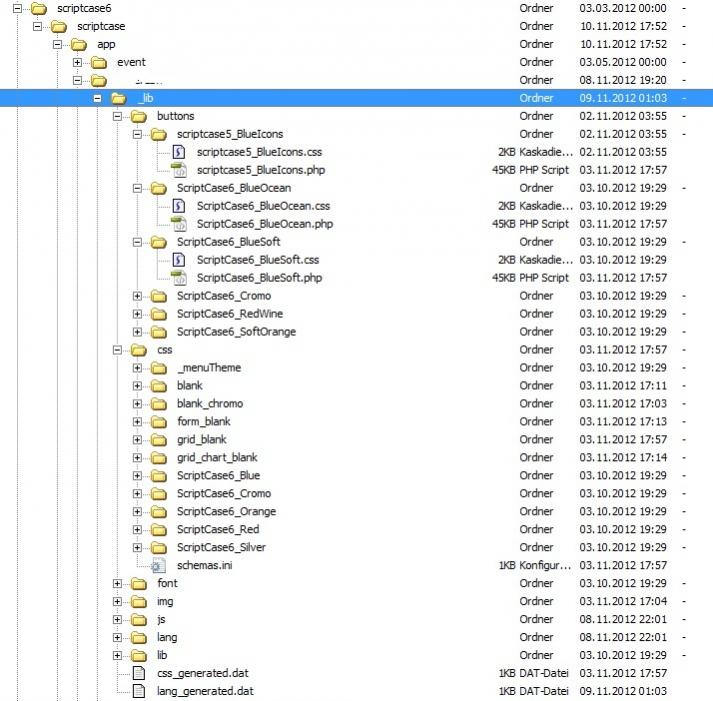Image resolution: width=713 pixels, height=701 pixels.
Task: Expand the font folder node
Action: (x=117, y=583)
